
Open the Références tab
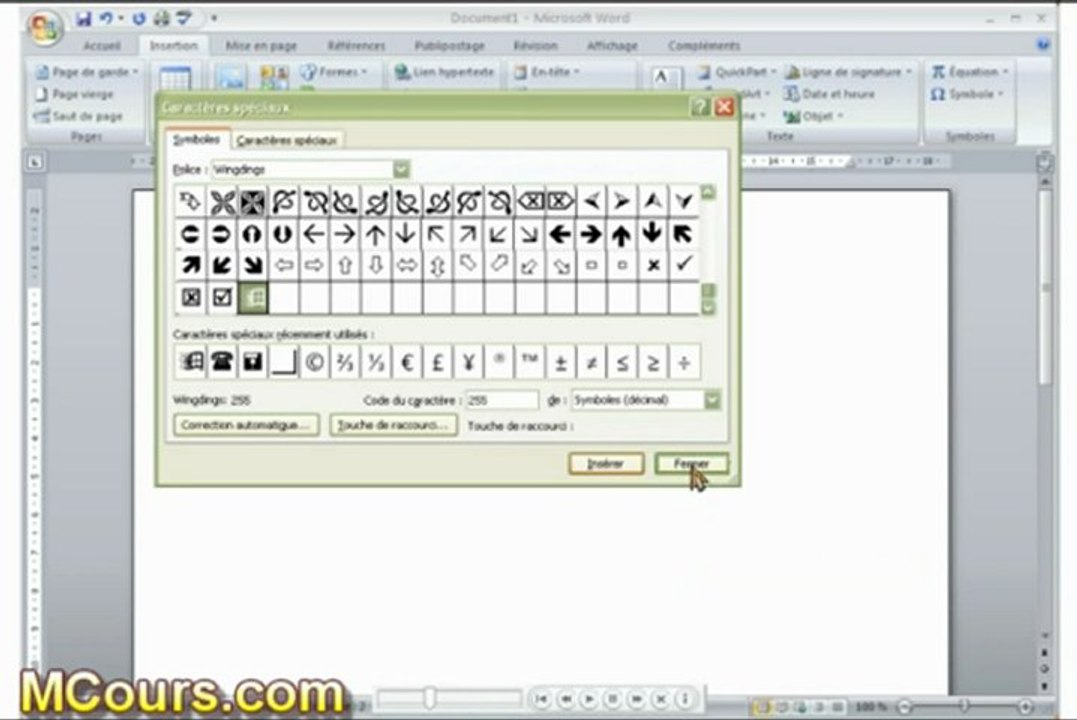click(356, 46)
